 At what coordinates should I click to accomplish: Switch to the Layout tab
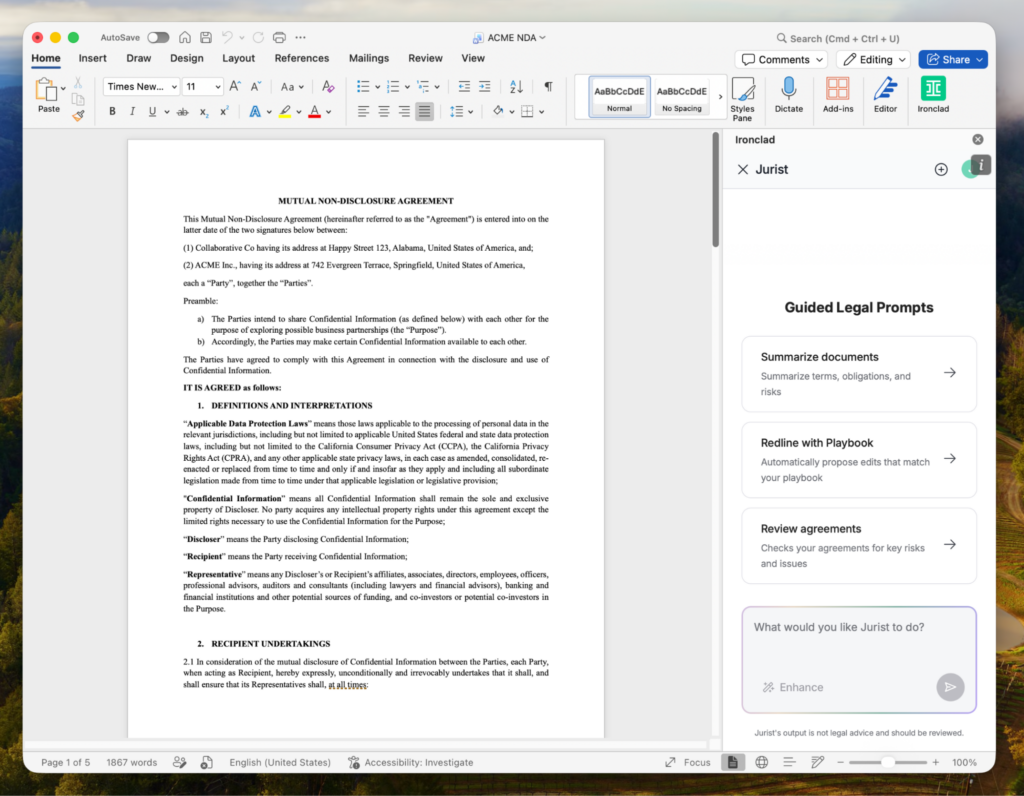pos(238,58)
